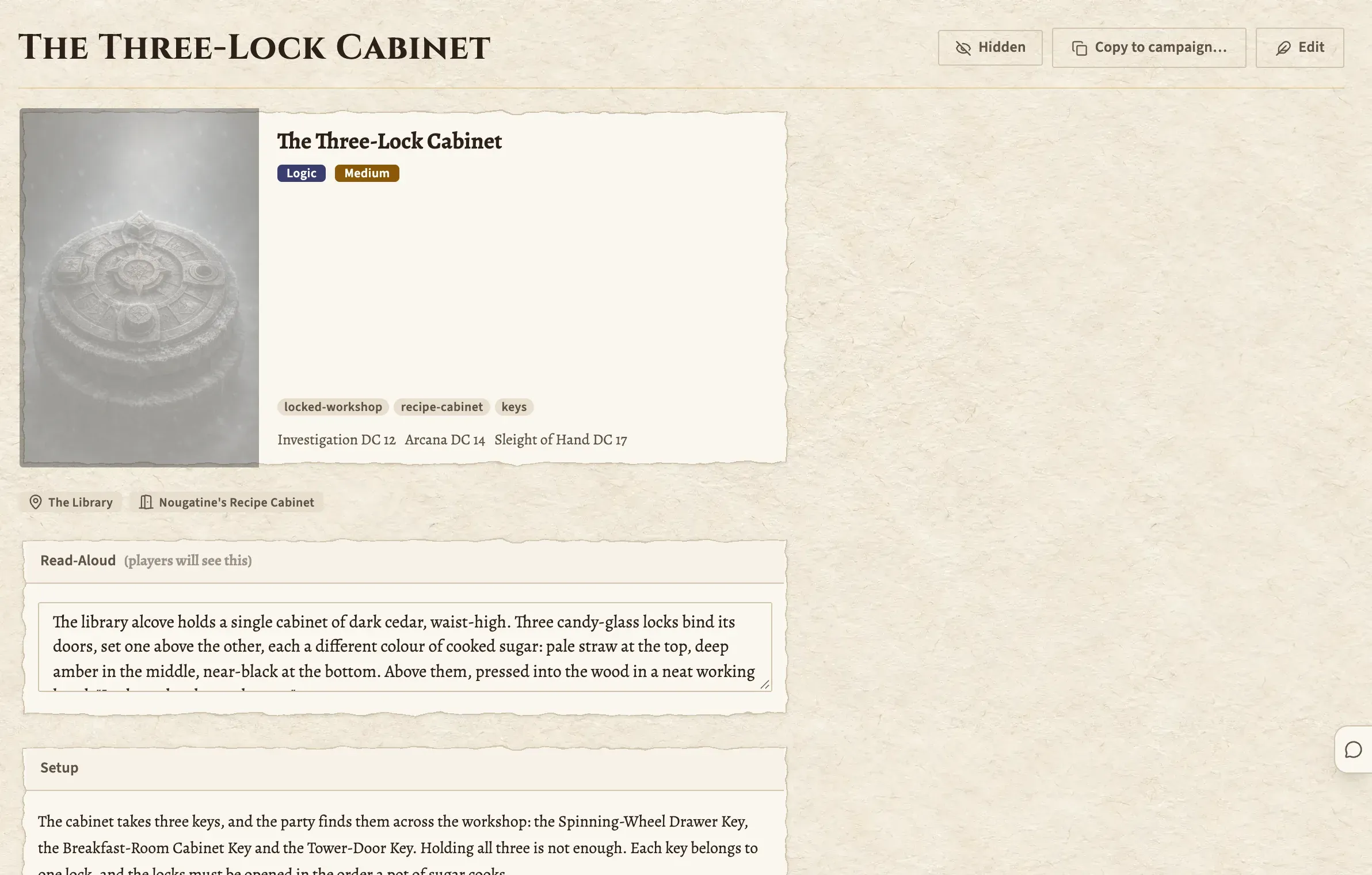Open the chat bubble icon
The height and width of the screenshot is (875, 1372).
coord(1353,750)
